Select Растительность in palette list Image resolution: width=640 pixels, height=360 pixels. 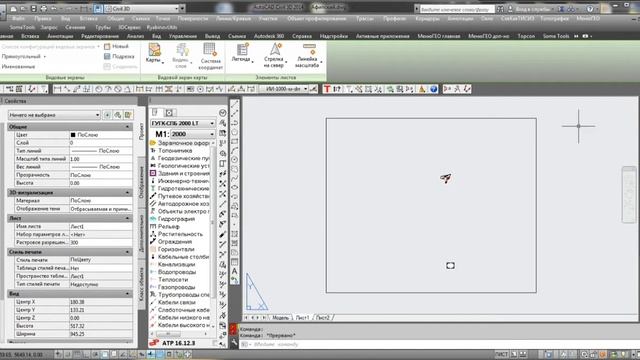click(x=180, y=234)
